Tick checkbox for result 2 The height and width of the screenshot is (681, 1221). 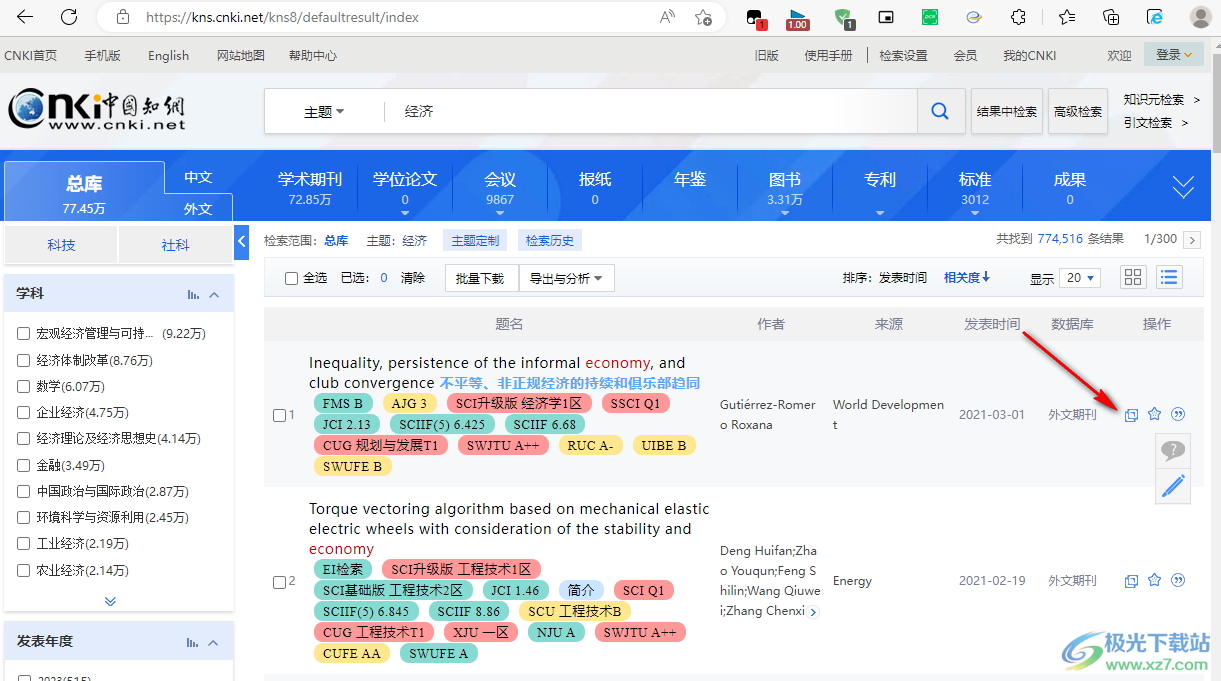click(x=279, y=582)
